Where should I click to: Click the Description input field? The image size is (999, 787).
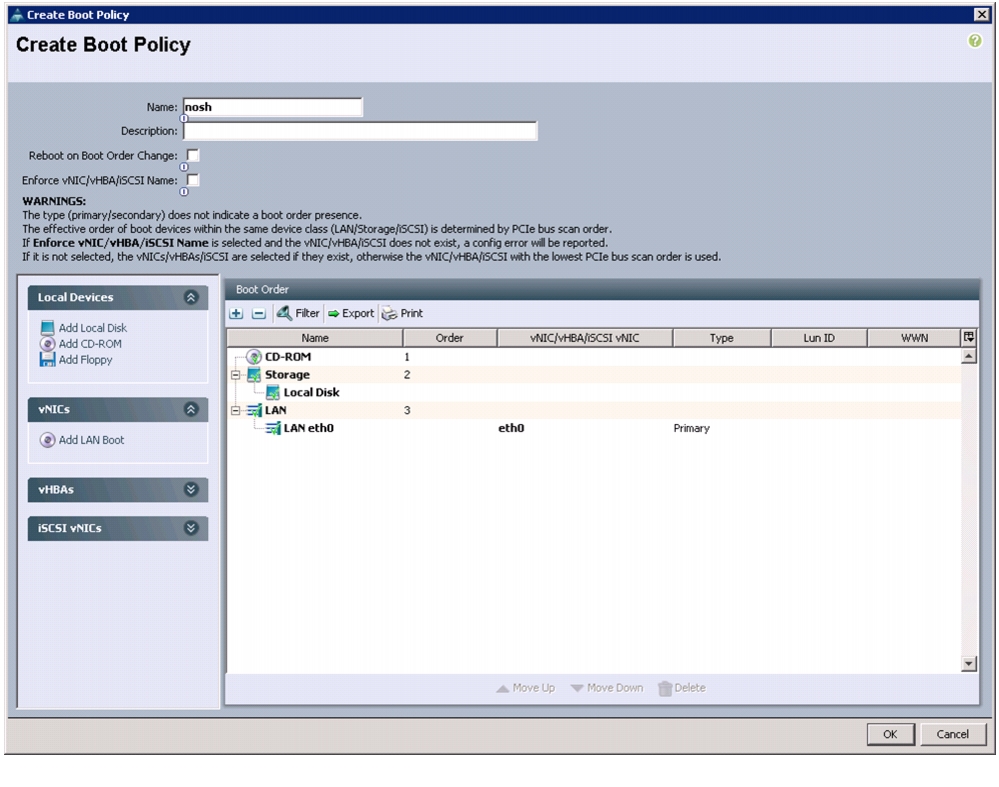click(x=360, y=131)
